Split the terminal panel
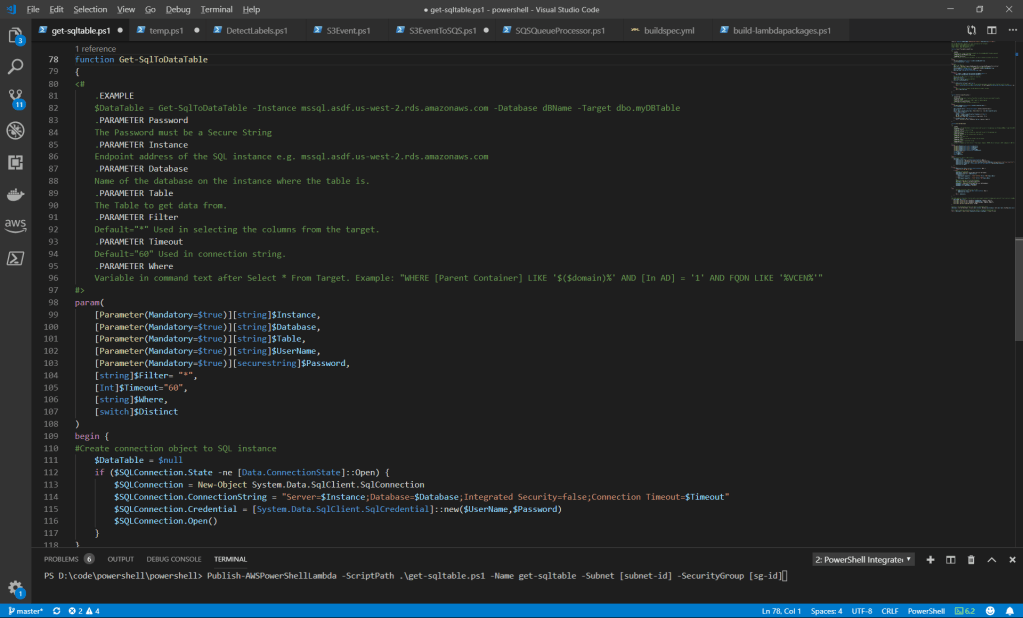Screen dimensions: 1023x618 tap(951, 559)
